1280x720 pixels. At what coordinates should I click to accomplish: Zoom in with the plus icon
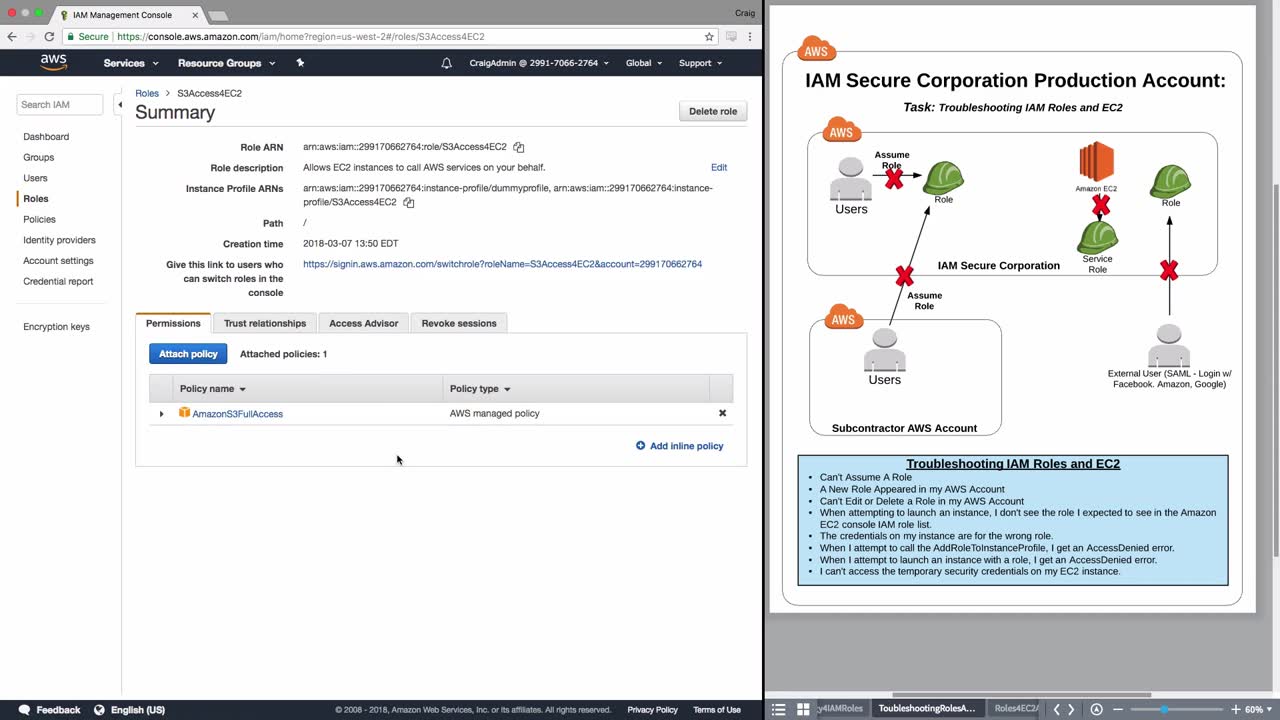click(1236, 709)
